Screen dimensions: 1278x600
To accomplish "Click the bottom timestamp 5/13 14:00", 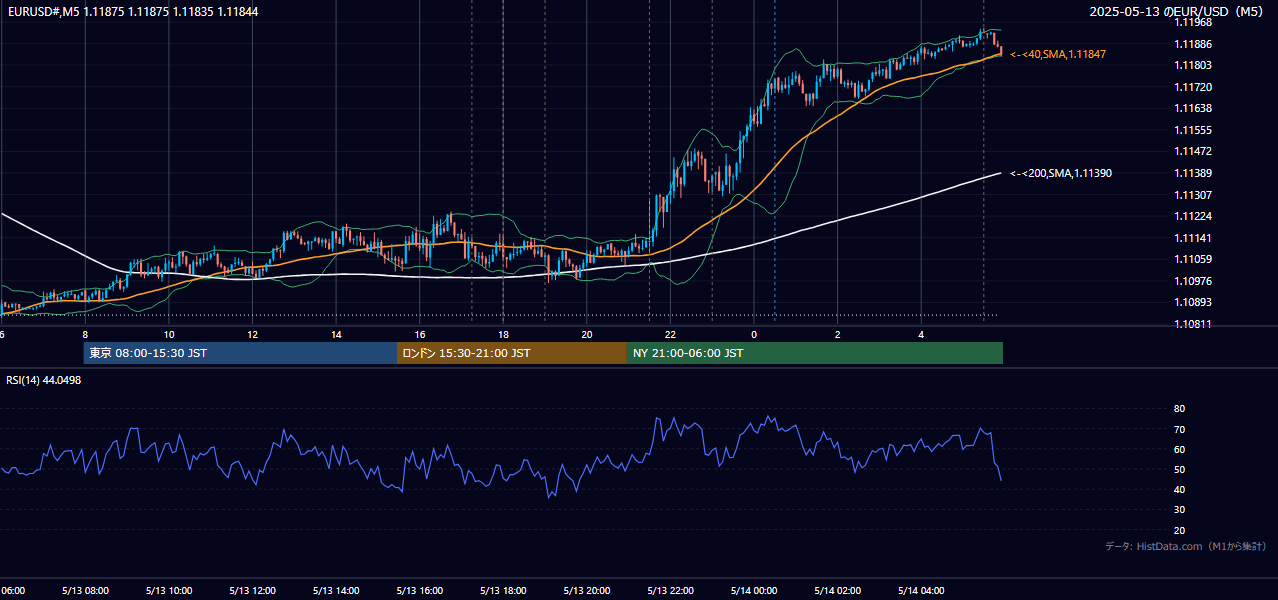I will [x=335, y=591].
